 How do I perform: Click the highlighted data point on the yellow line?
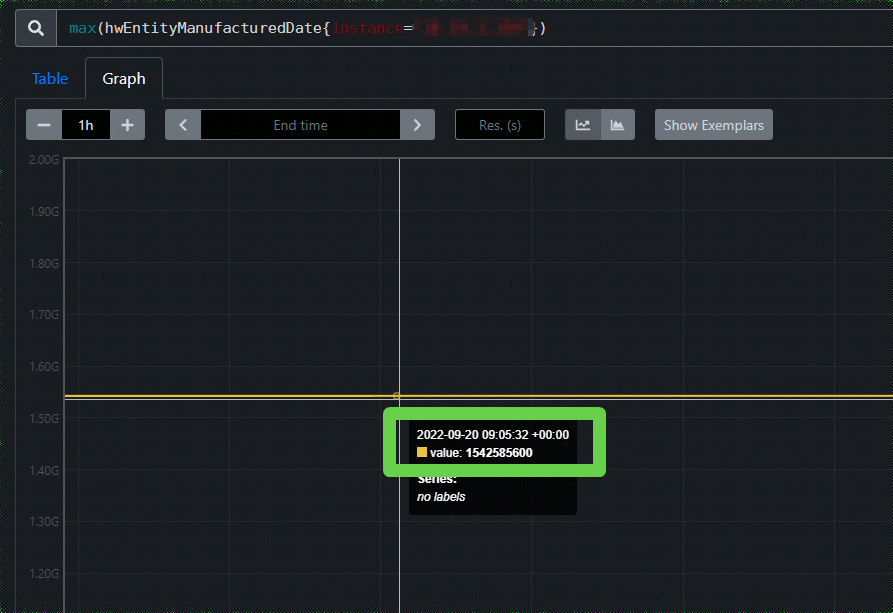397,396
